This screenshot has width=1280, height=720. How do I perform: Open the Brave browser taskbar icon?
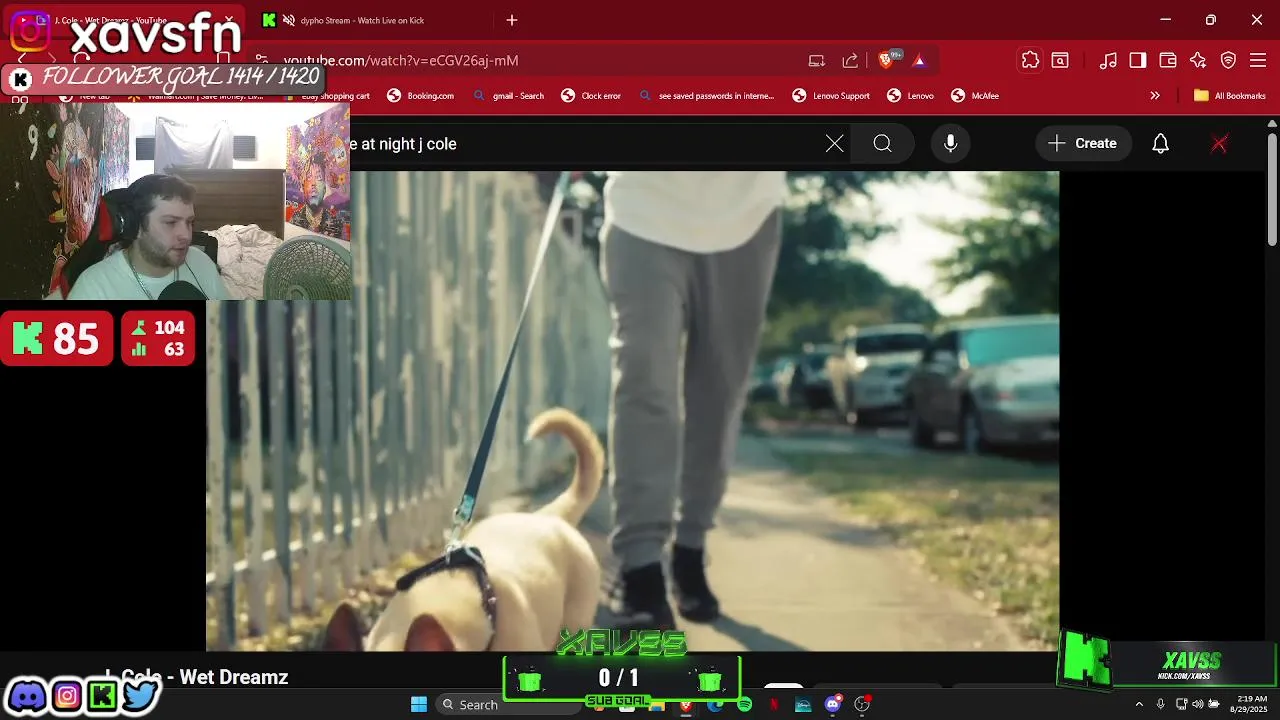[x=686, y=705]
